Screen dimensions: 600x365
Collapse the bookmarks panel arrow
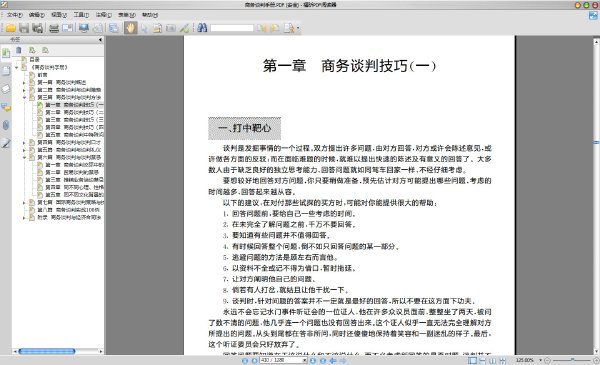point(100,39)
